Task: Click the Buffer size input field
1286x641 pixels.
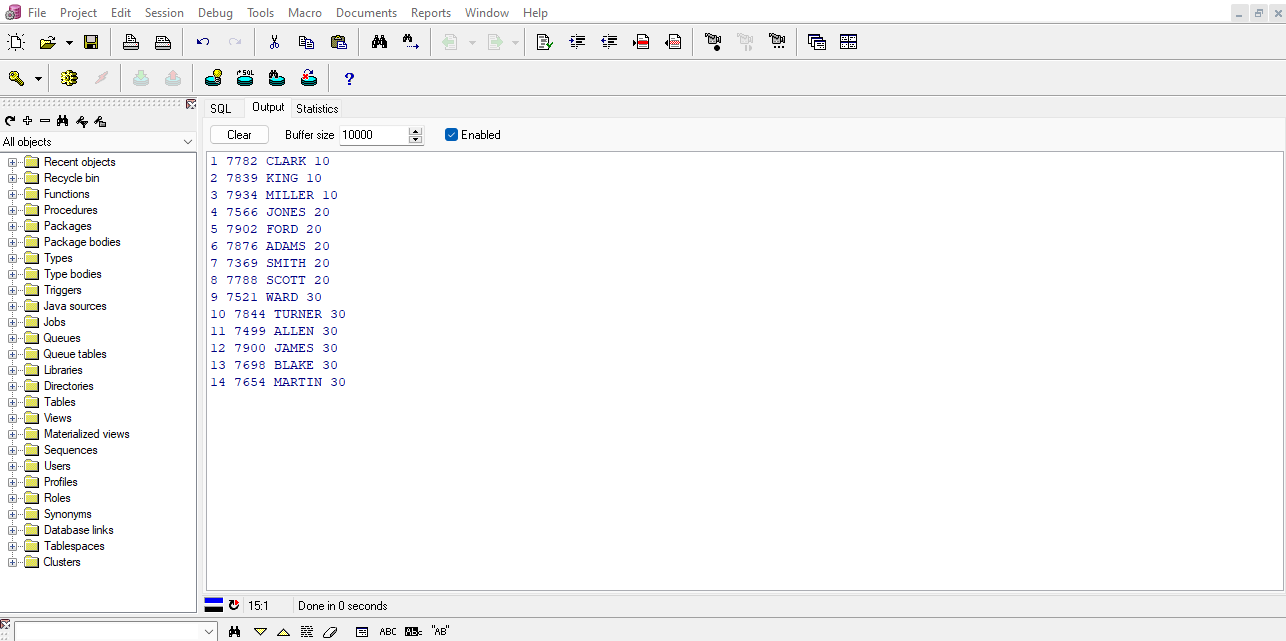Action: click(374, 135)
